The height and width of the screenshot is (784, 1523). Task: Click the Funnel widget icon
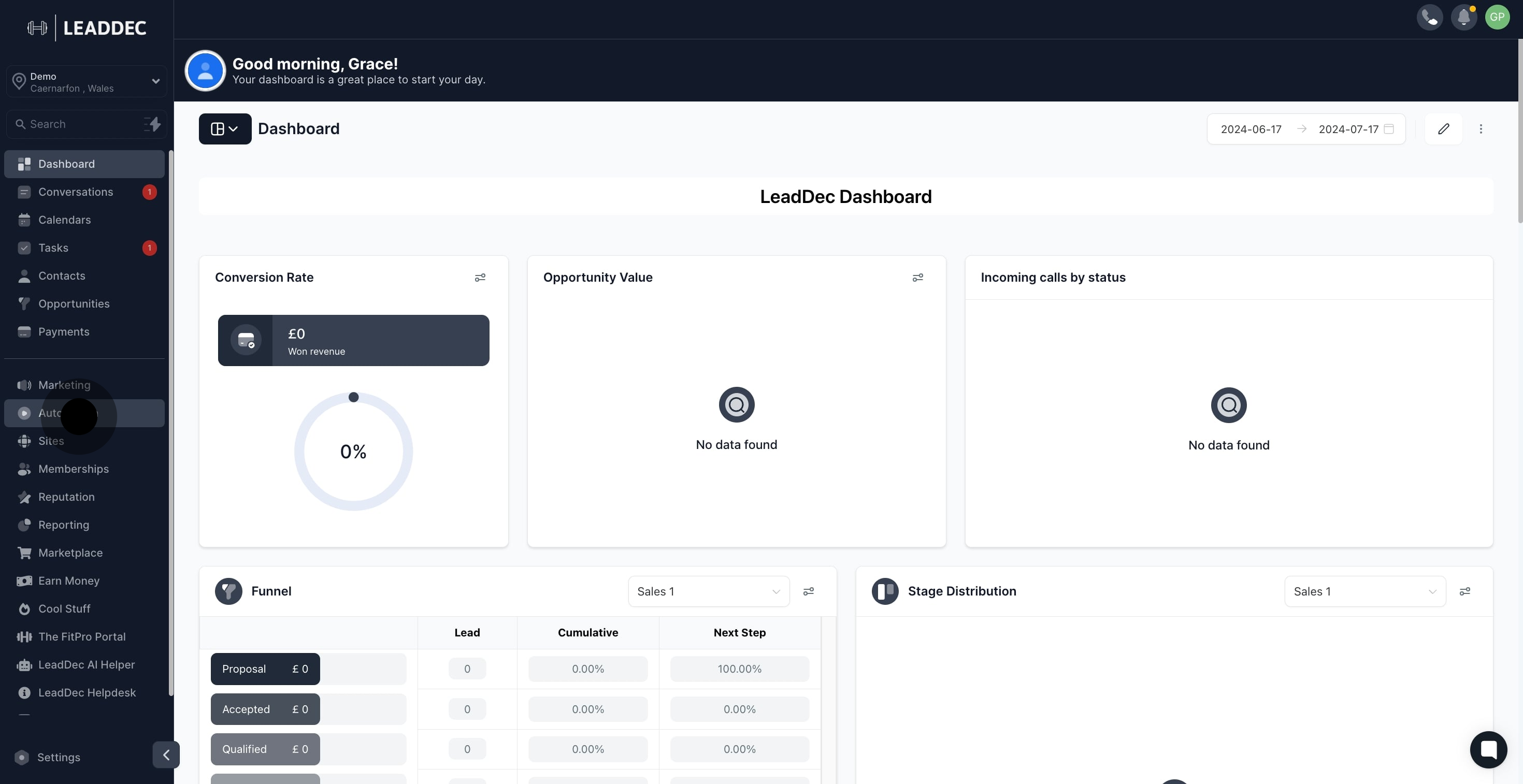(229, 591)
